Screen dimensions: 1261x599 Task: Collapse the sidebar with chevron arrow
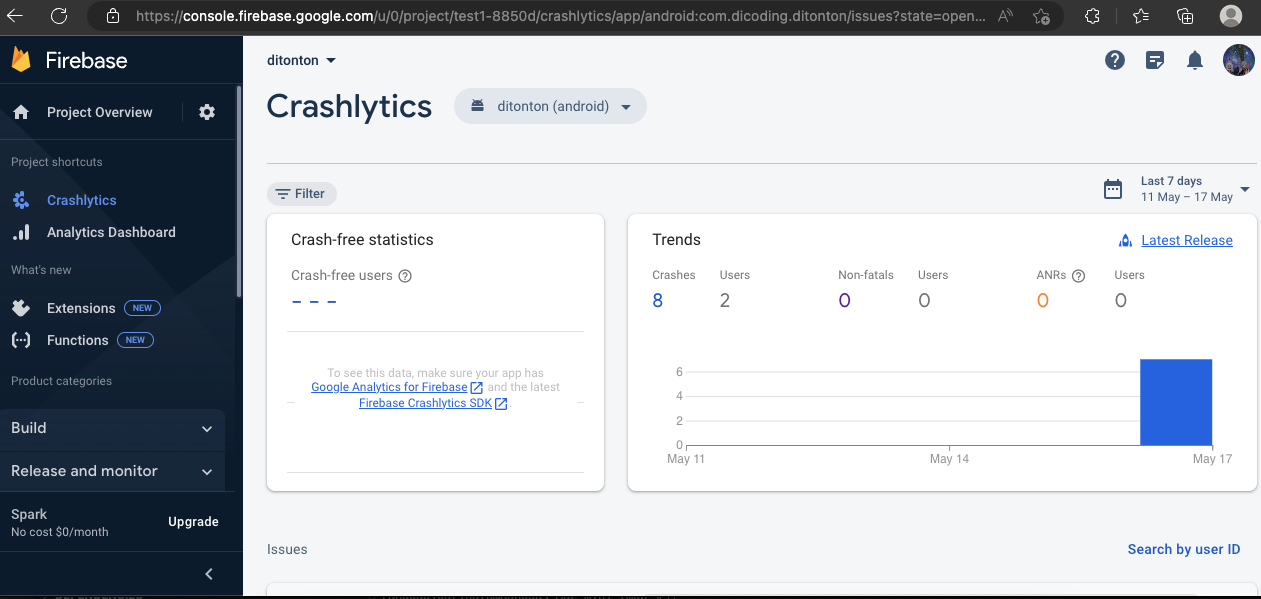[x=209, y=574]
